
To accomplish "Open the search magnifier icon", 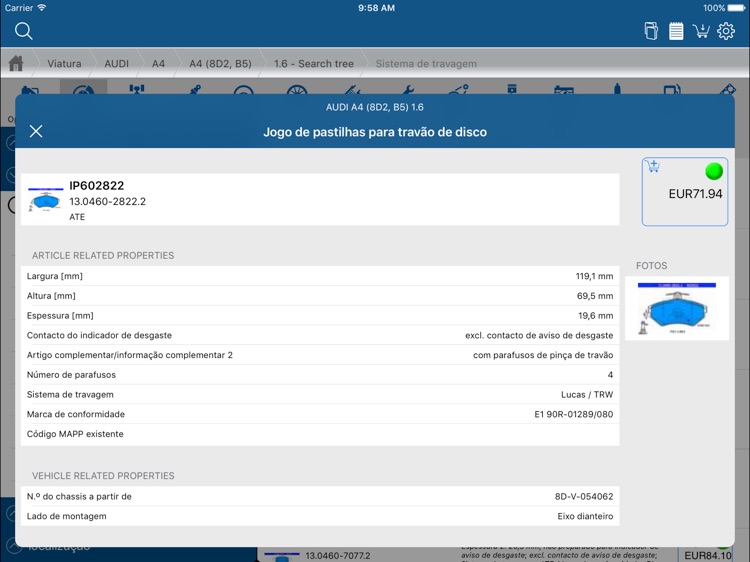I will click(x=23, y=31).
